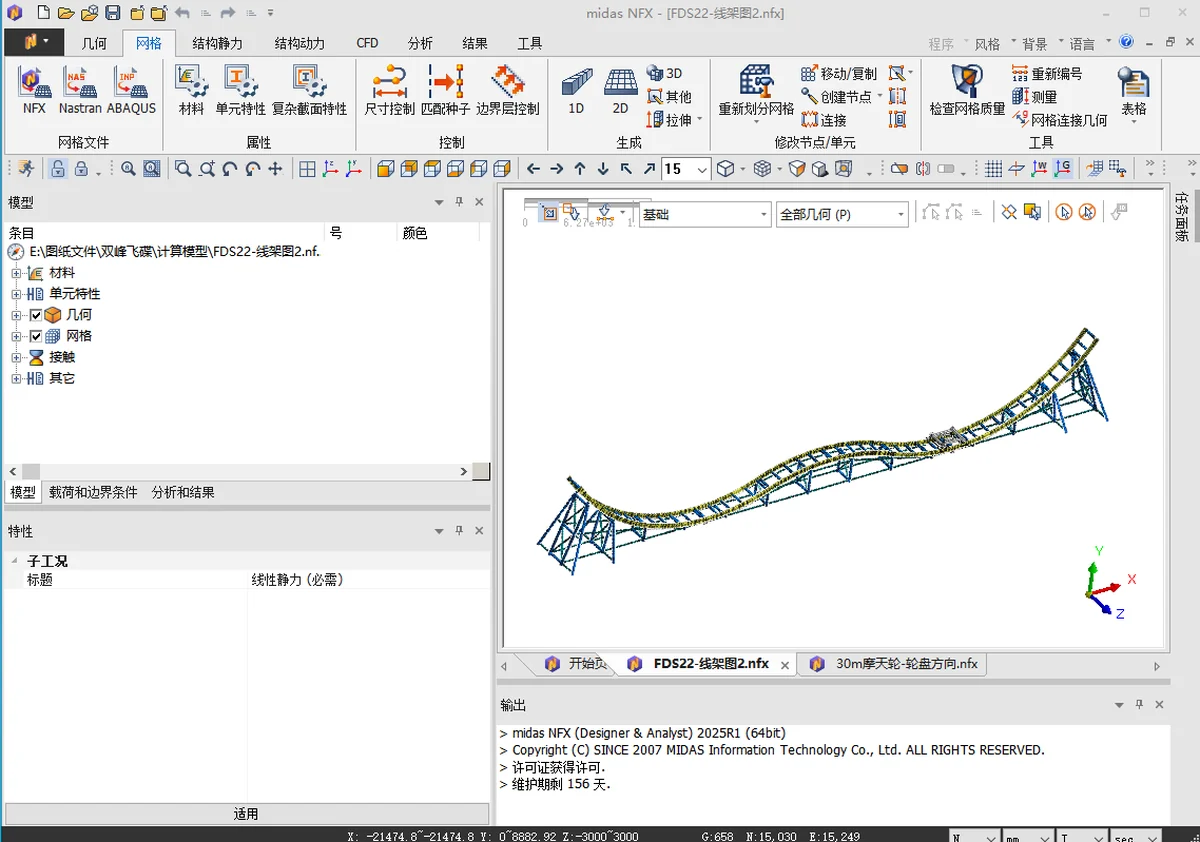Image resolution: width=1200 pixels, height=842 pixels.
Task: Click the 创建节点 create node button
Action: coord(837,97)
